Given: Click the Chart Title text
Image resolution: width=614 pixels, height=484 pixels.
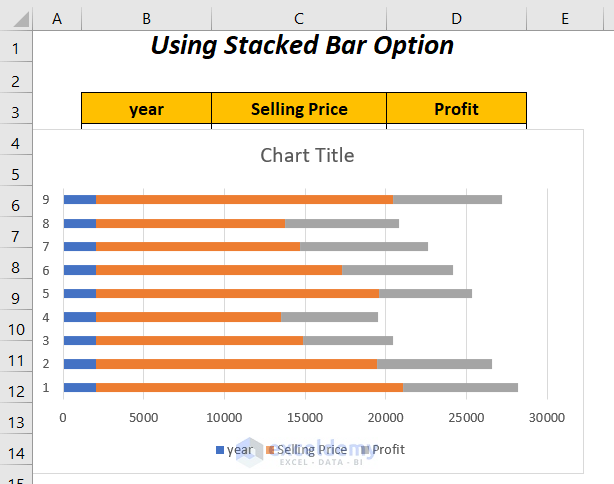Looking at the screenshot, I should click(307, 155).
